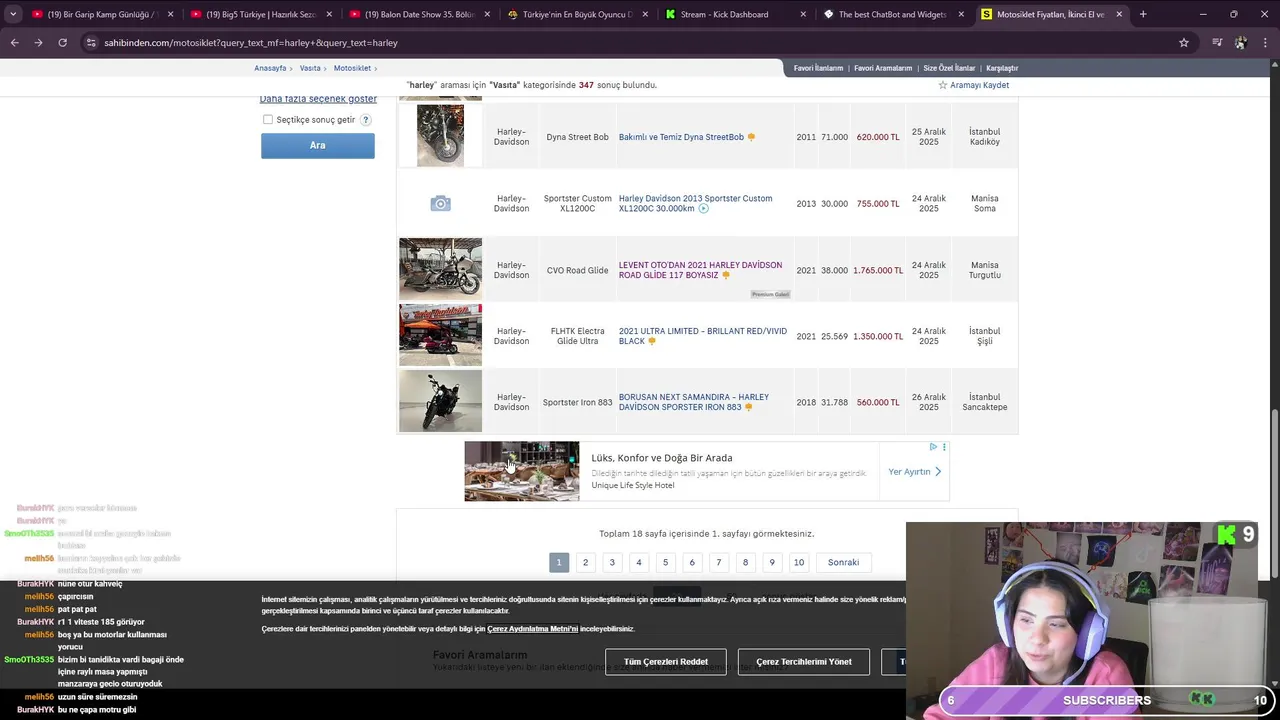This screenshot has width=1280, height=720.
Task: Open Harley Davidson 2013 Sportster Custom listing
Action: [695, 203]
